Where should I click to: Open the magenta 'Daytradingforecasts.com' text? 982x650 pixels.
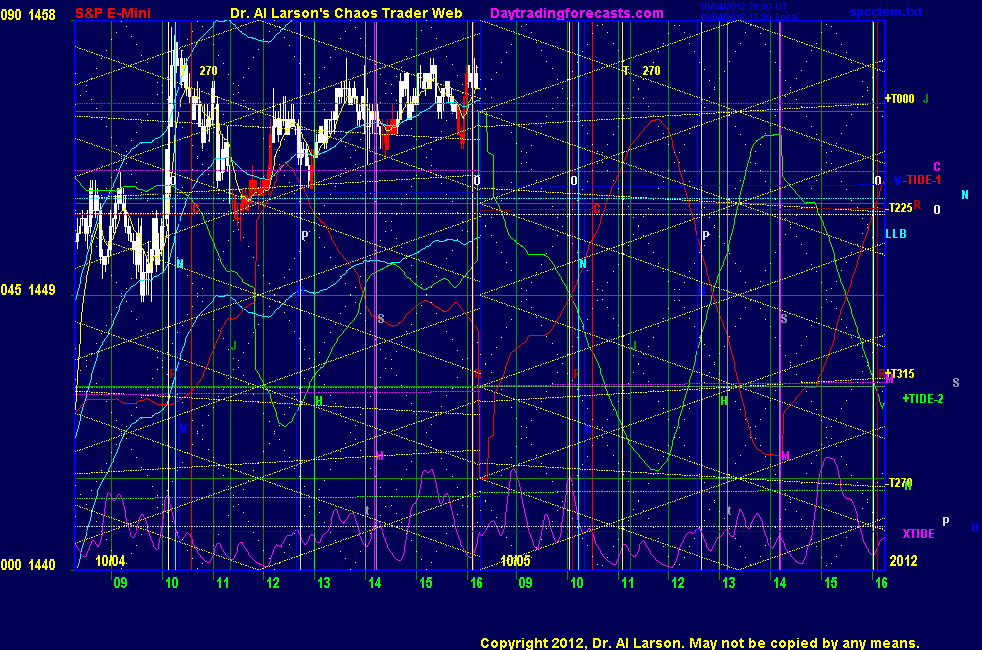(577, 13)
